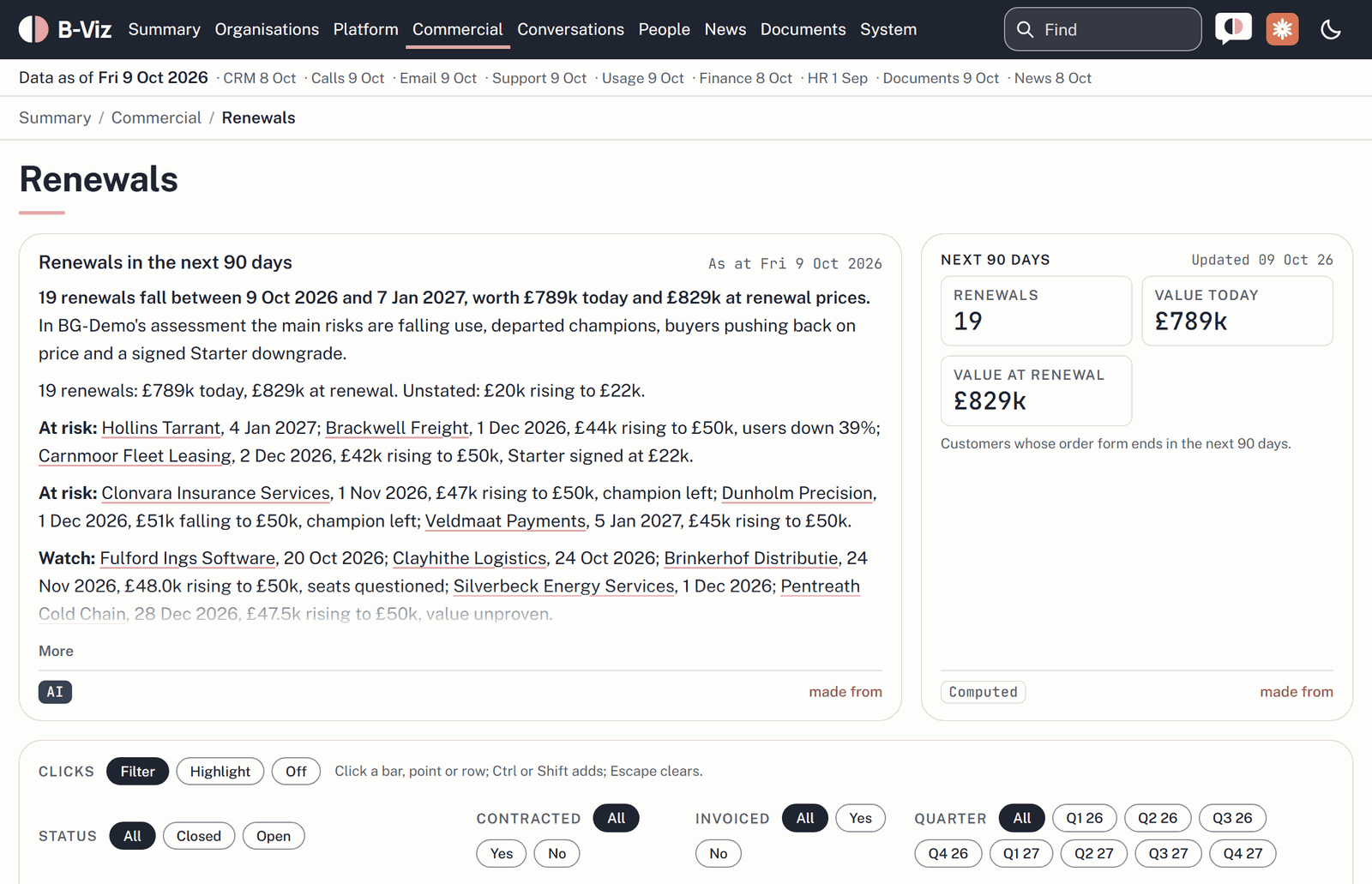The height and width of the screenshot is (884, 1372).
Task: Turn Clicks mode Off
Action: [296, 771]
